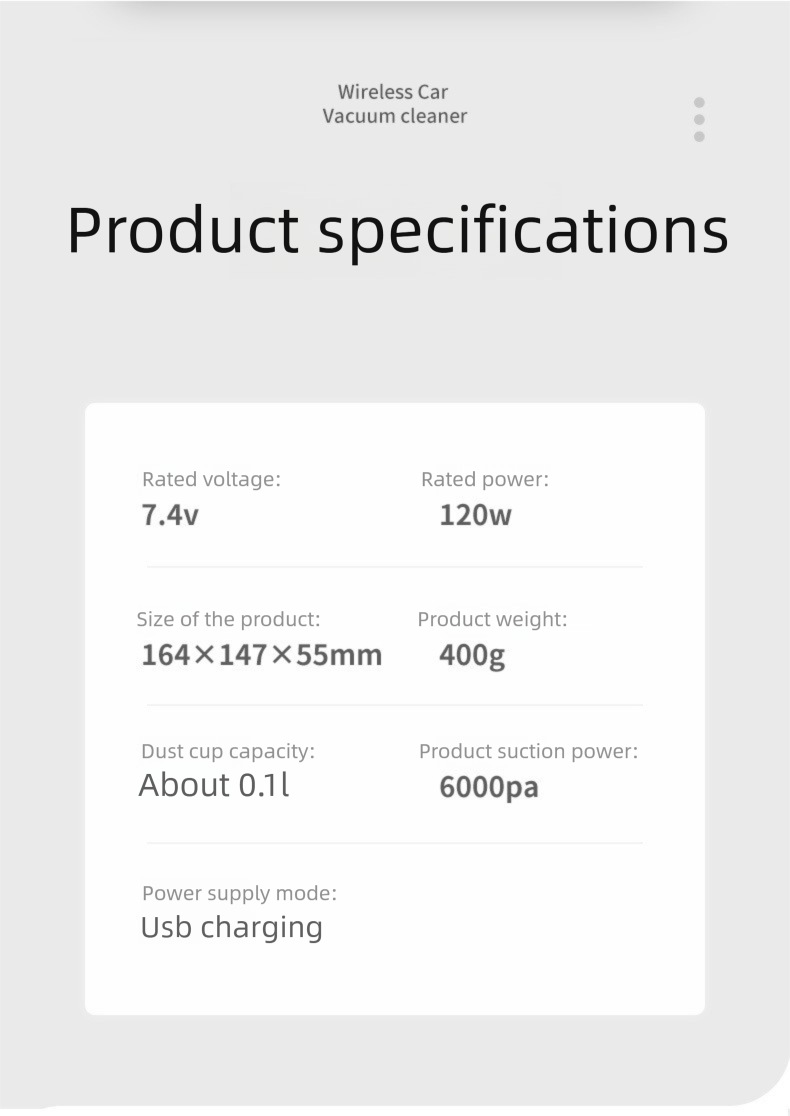
Task: Select the "Usb charging" value
Action: click(232, 928)
